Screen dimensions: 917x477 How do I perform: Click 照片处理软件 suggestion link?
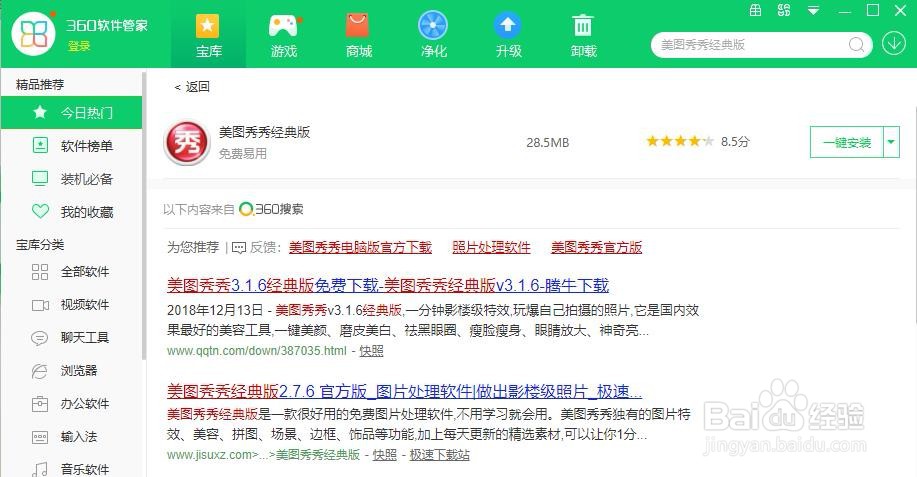click(x=491, y=247)
